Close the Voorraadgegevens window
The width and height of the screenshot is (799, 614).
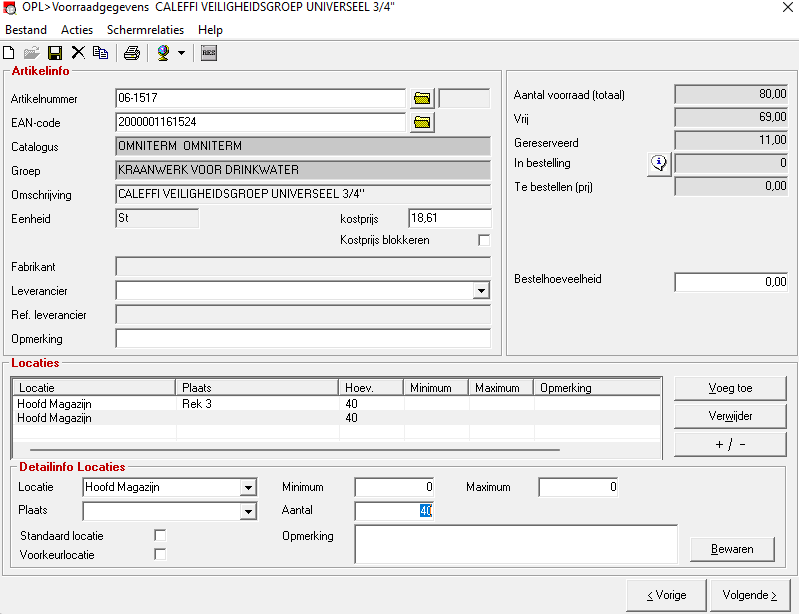point(787,7)
